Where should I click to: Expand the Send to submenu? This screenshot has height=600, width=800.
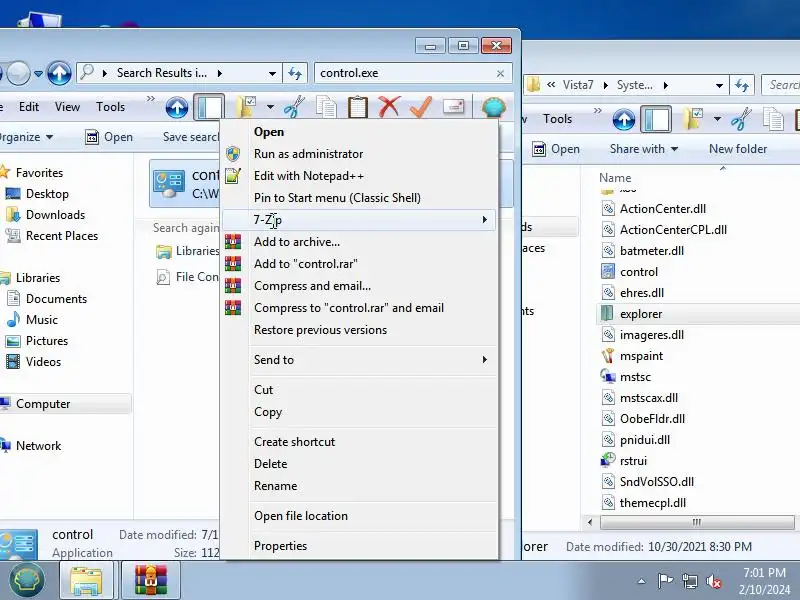[359, 360]
